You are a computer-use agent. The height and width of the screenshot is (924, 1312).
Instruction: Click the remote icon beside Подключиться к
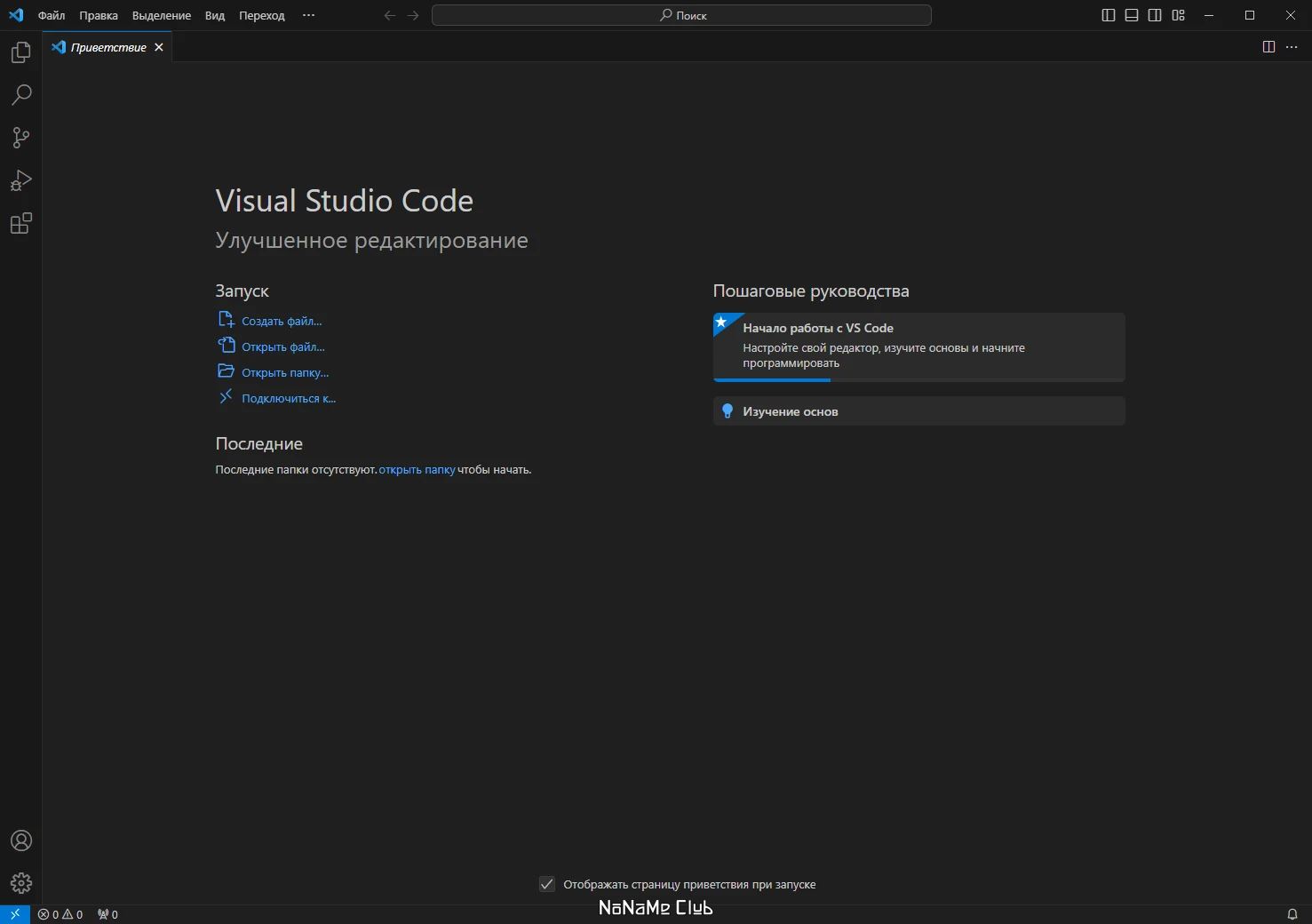(227, 397)
